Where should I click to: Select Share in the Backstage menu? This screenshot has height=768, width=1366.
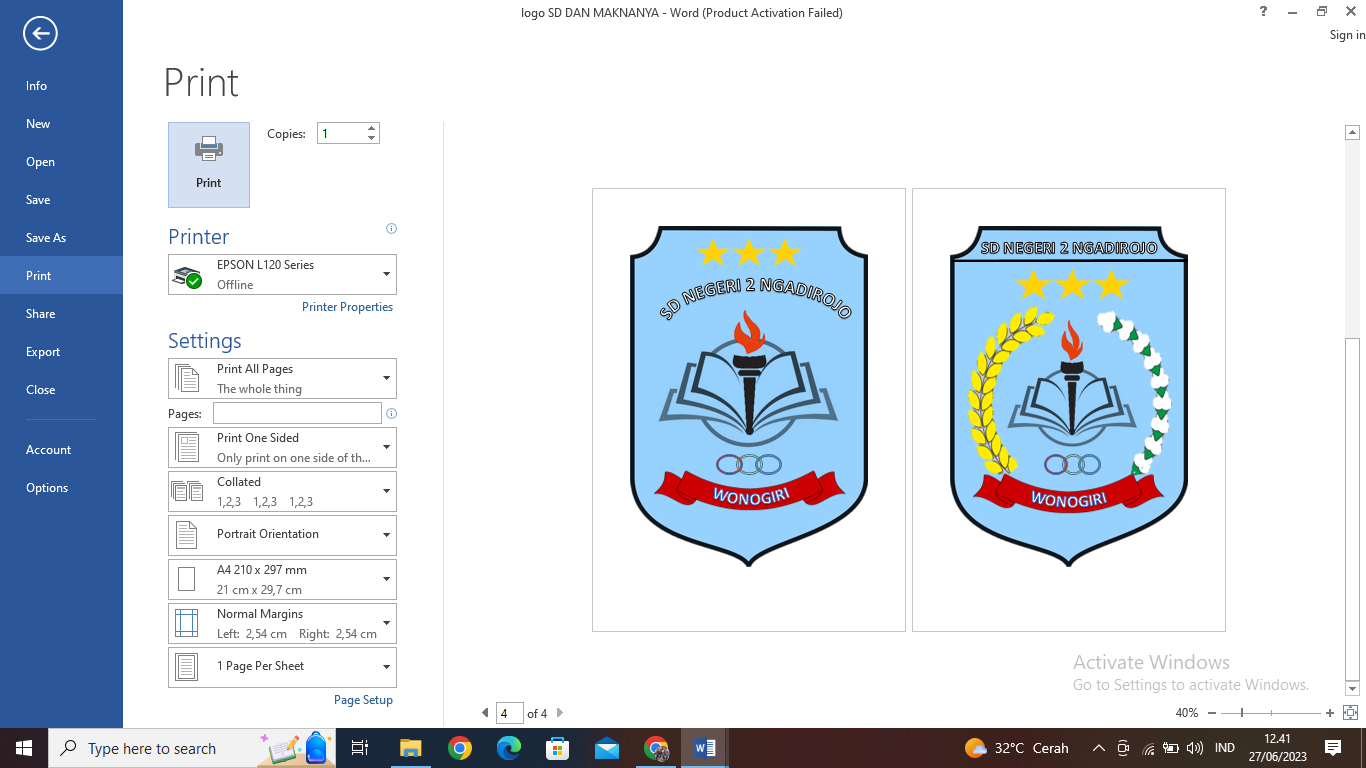click(61, 314)
